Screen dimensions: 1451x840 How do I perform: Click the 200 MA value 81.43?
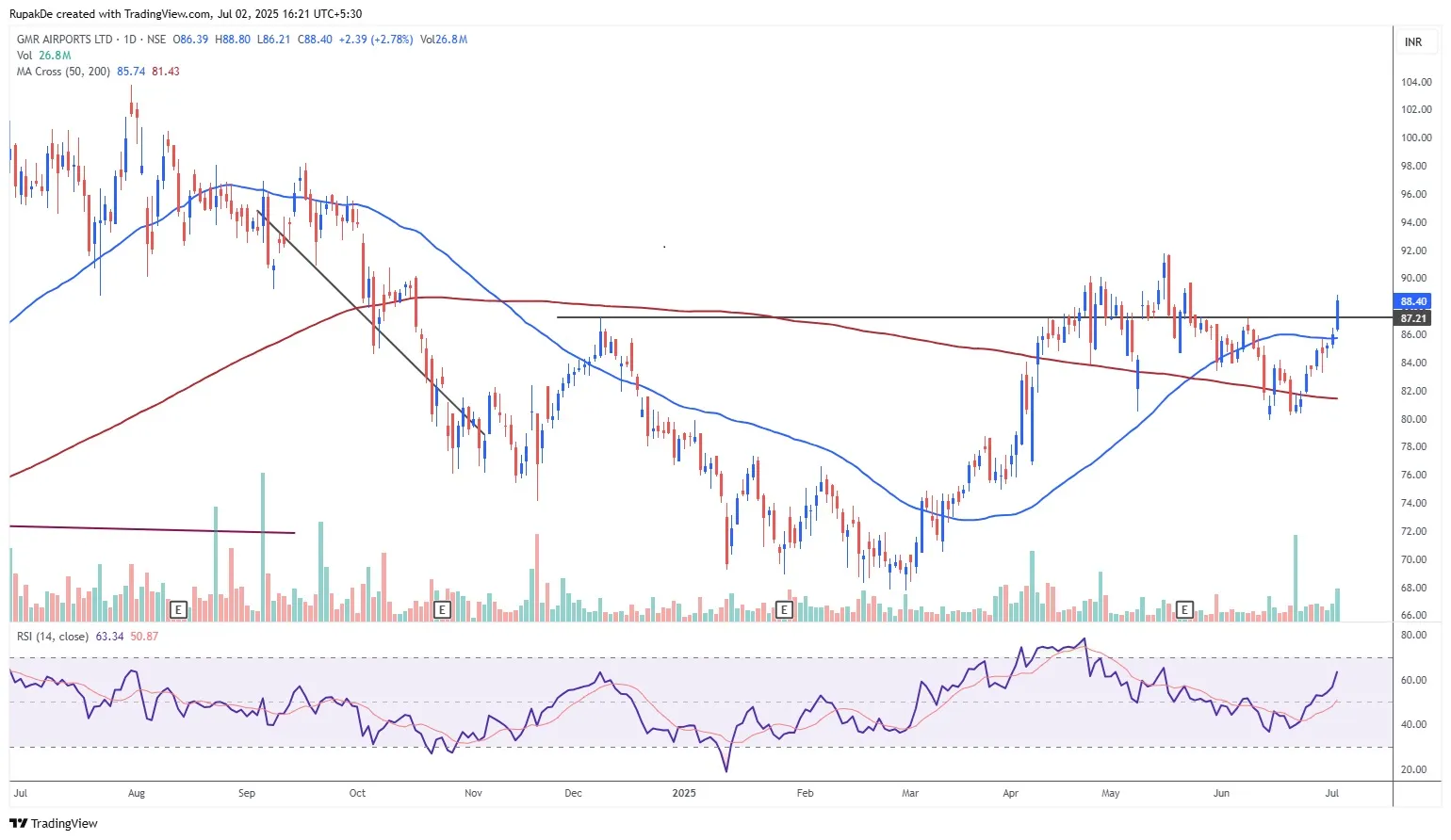pos(166,72)
